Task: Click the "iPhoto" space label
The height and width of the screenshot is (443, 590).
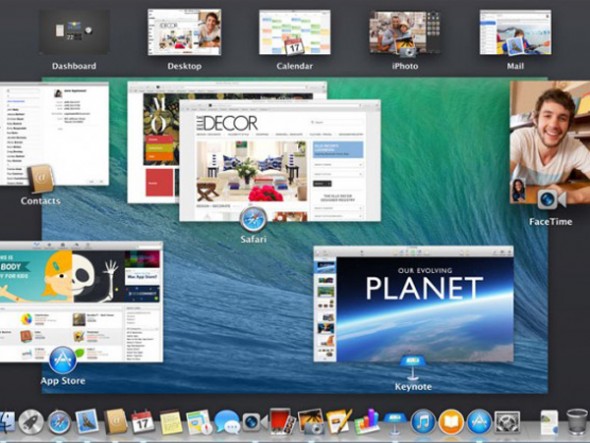Action: [405, 66]
